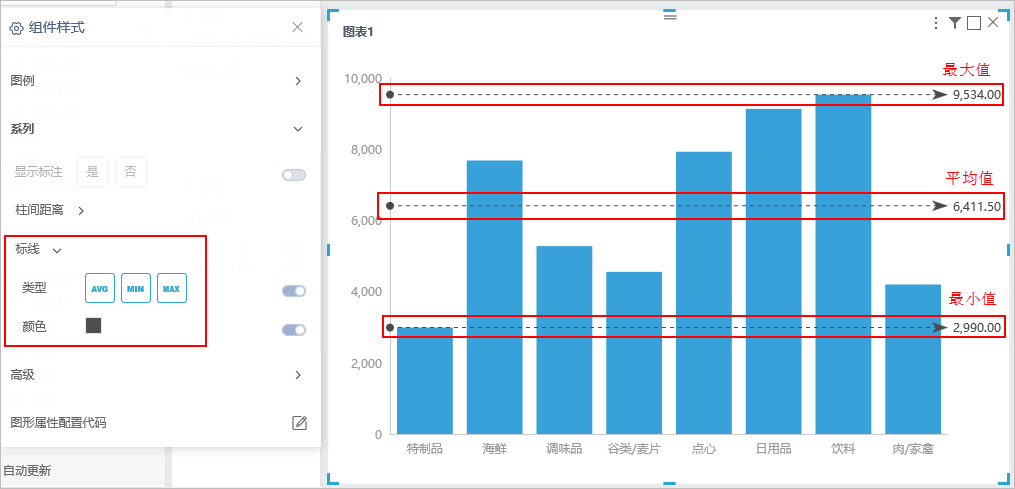The height and width of the screenshot is (489, 1015).
Task: Click the 9,534.00 max value label
Action: click(977, 95)
